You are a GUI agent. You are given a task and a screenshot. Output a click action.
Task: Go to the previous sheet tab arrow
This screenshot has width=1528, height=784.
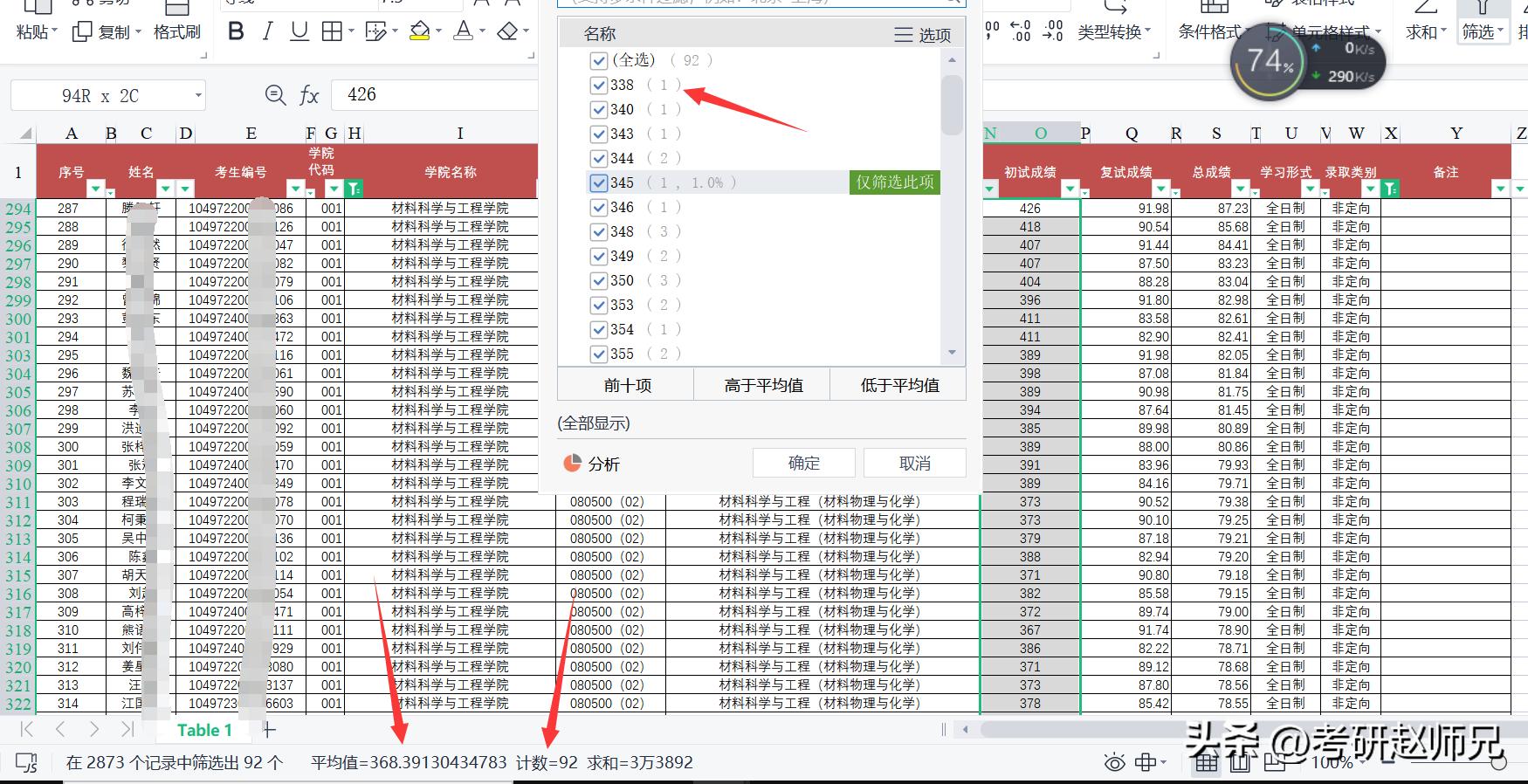point(60,729)
